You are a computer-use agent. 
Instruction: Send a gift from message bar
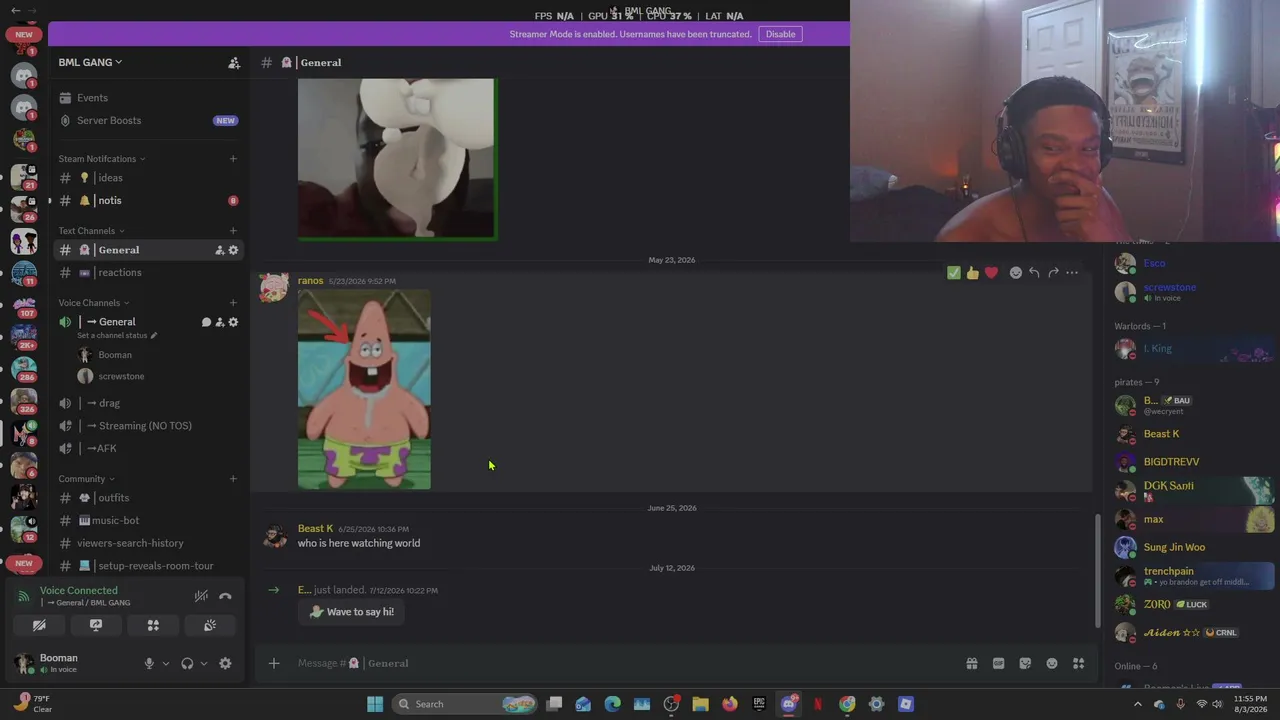971,663
